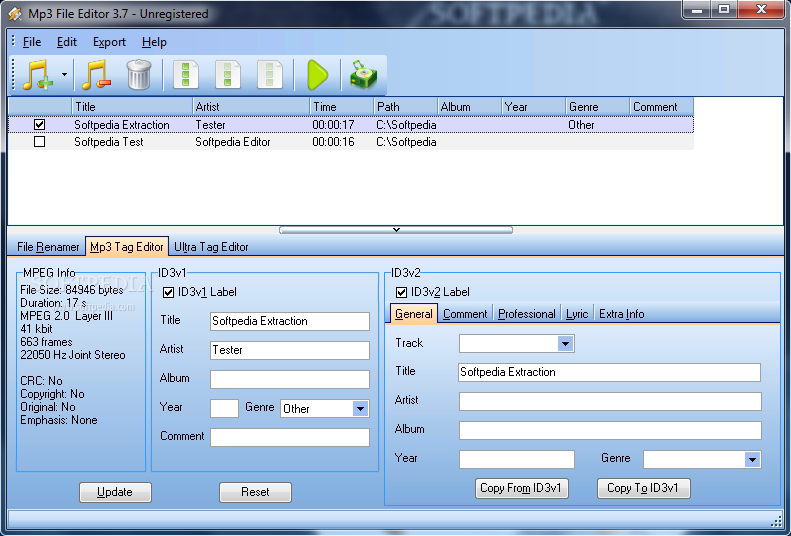791x536 pixels.
Task: Open the Export menu
Action: tap(109, 42)
